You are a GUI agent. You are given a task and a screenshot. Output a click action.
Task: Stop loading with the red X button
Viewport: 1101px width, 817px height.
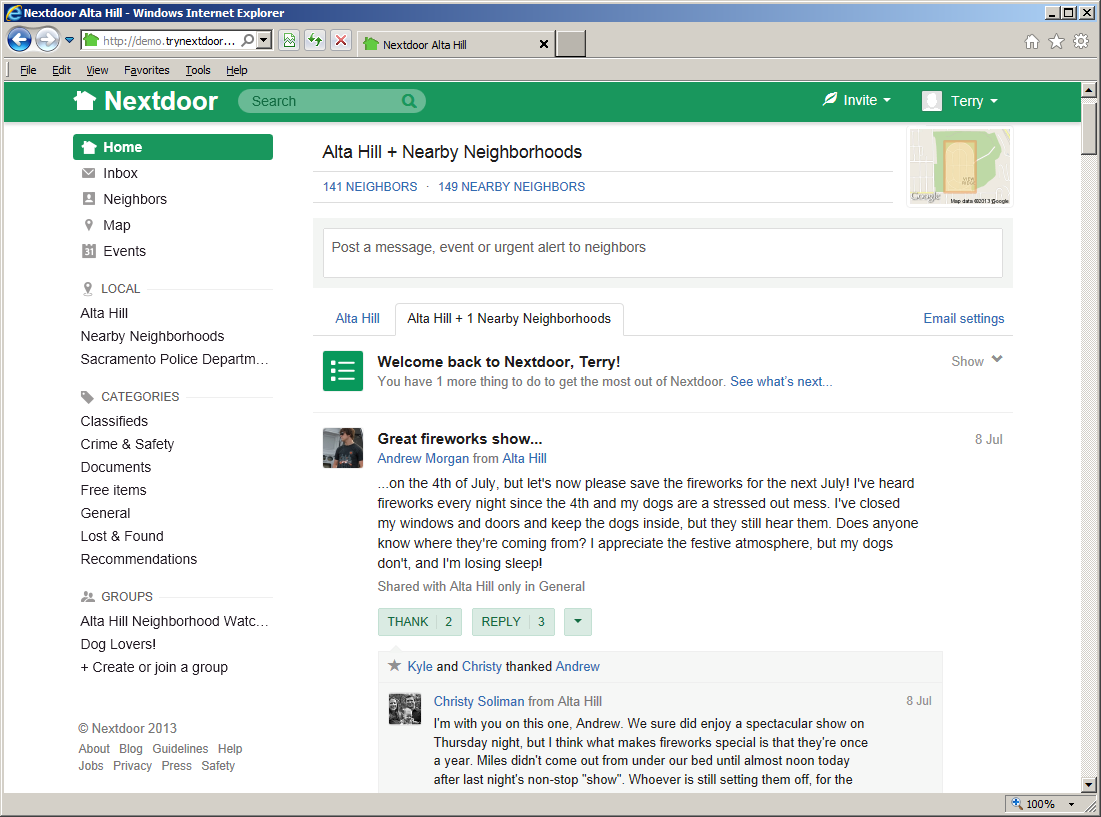tap(341, 40)
